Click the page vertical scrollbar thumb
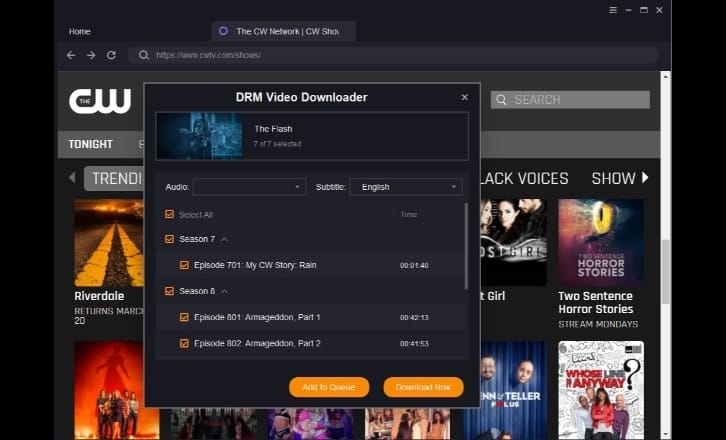726x440 pixels. [666, 272]
